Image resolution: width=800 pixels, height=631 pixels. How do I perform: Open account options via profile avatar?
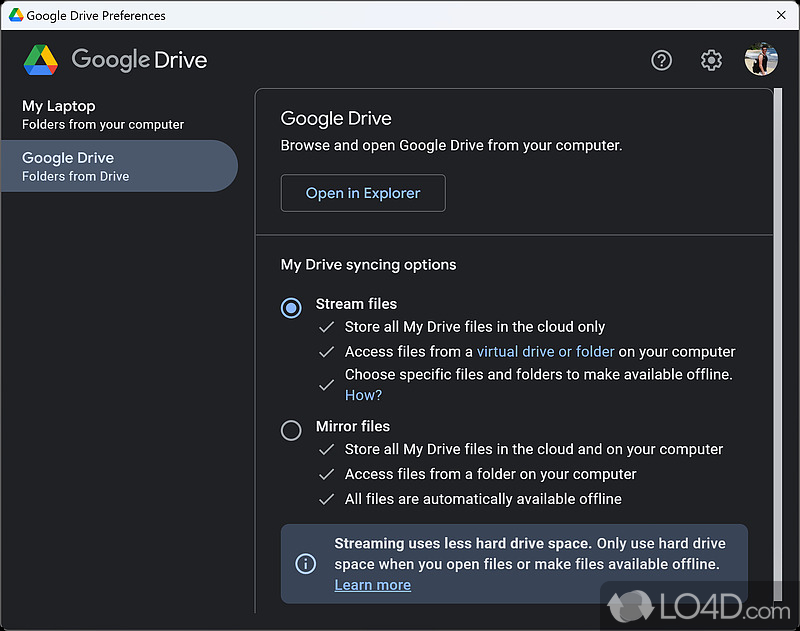click(x=761, y=59)
